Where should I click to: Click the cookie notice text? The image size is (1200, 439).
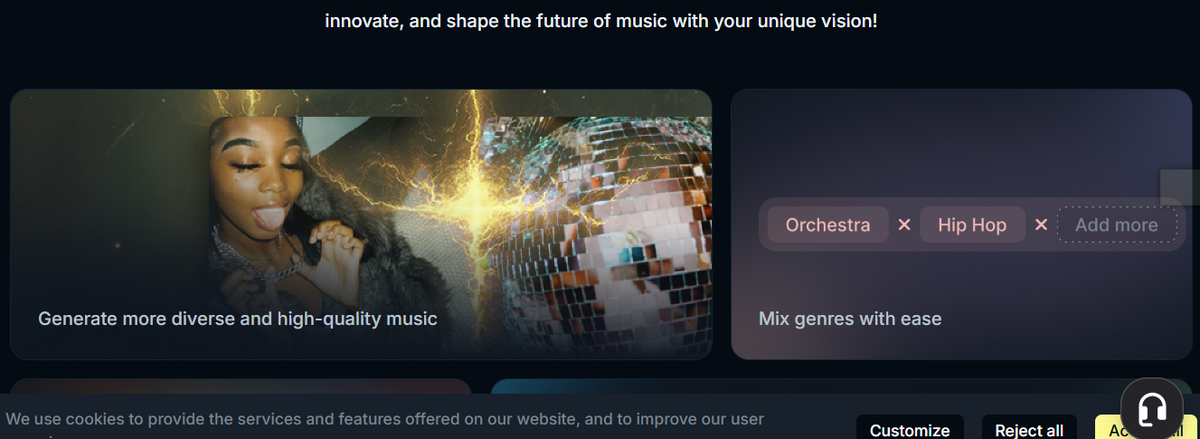click(385, 420)
